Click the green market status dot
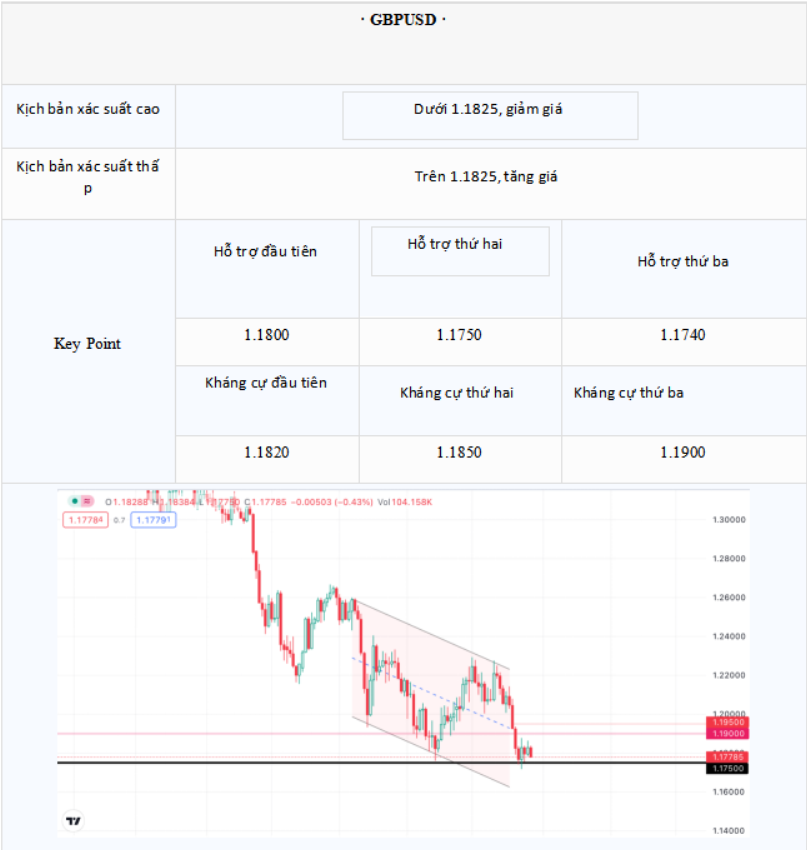The width and height of the screenshot is (807, 850). click(x=75, y=501)
